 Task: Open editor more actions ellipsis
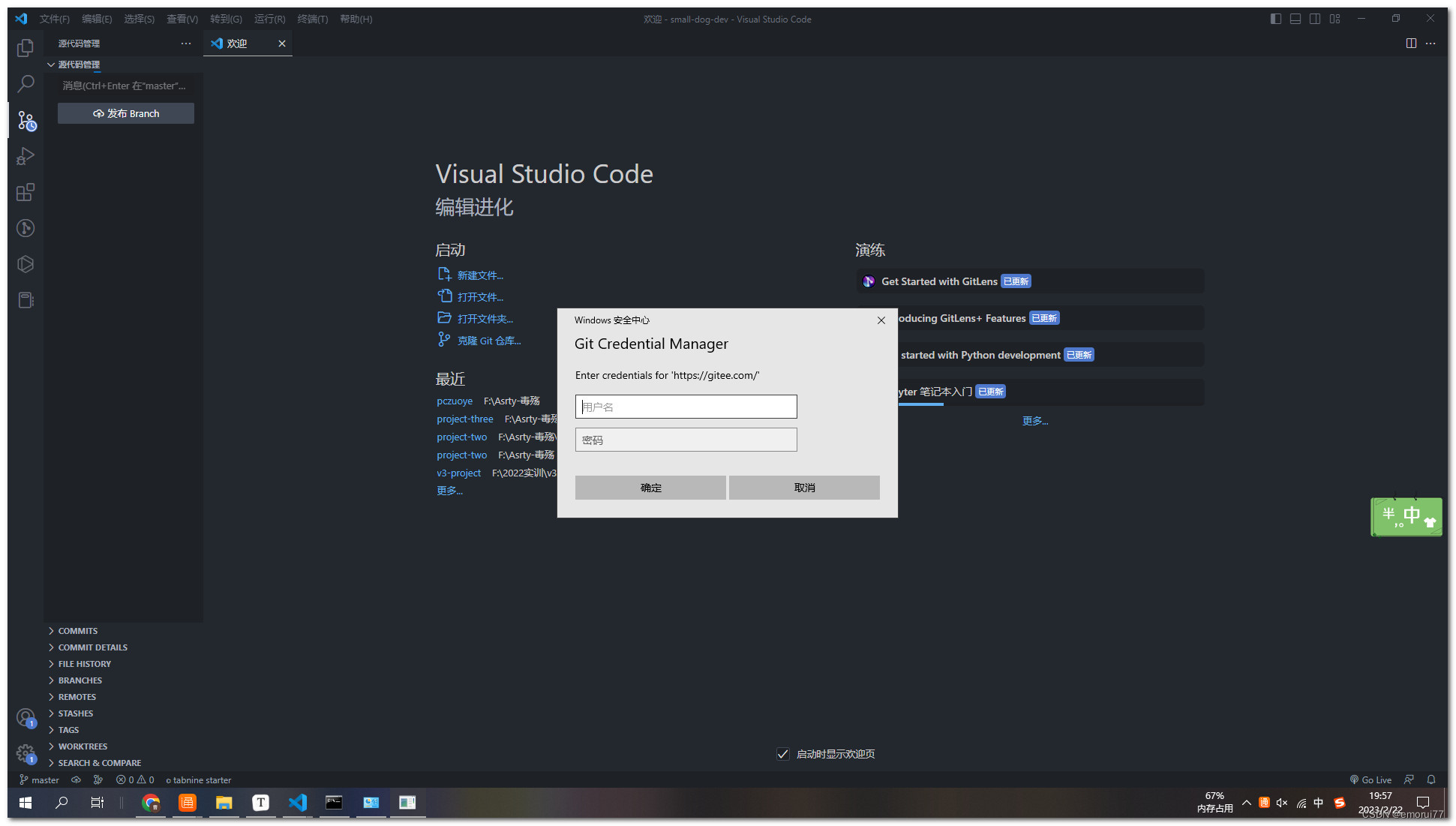[1430, 44]
